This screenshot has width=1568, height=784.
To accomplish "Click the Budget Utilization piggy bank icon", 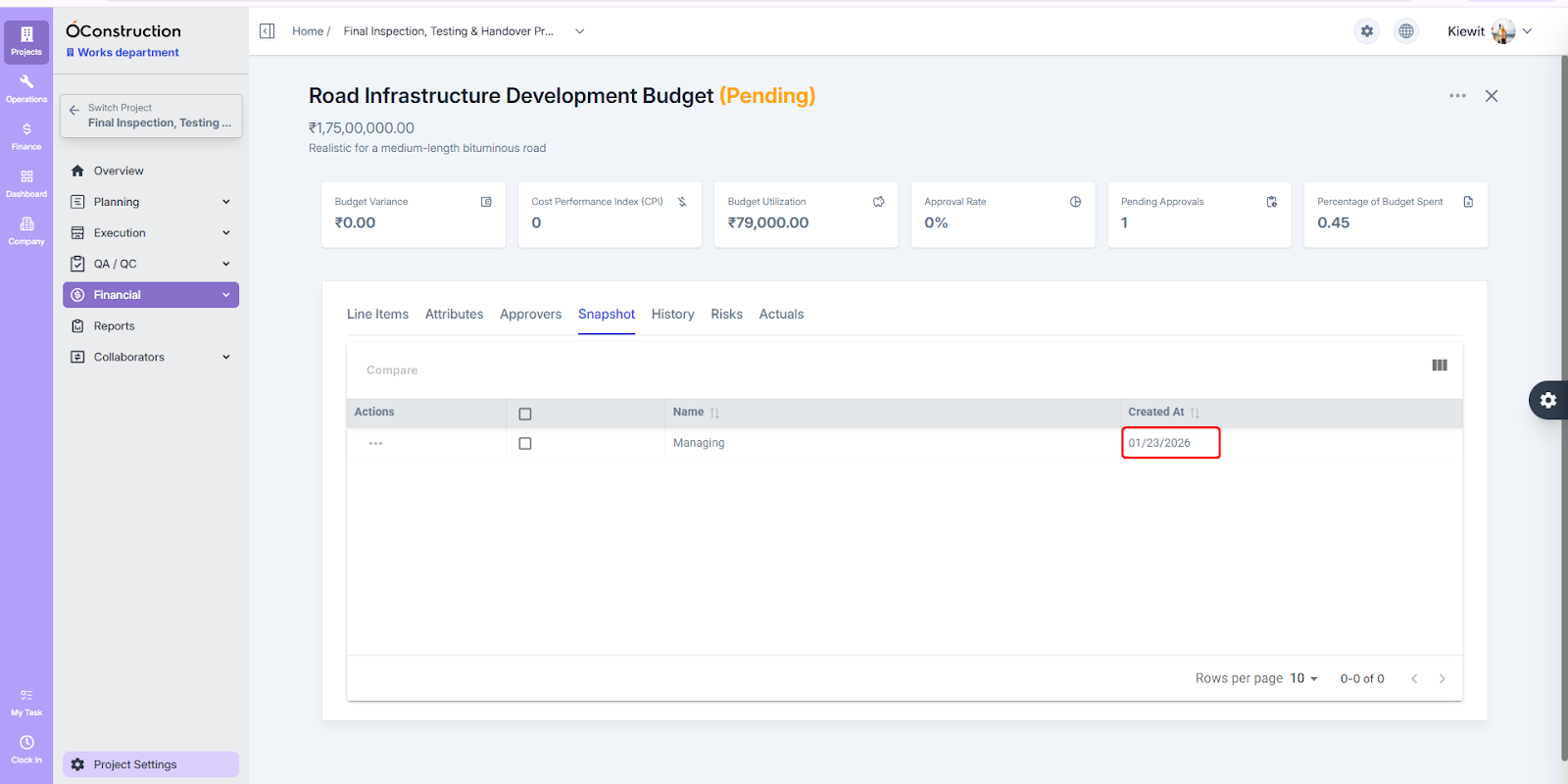I will pos(879,202).
